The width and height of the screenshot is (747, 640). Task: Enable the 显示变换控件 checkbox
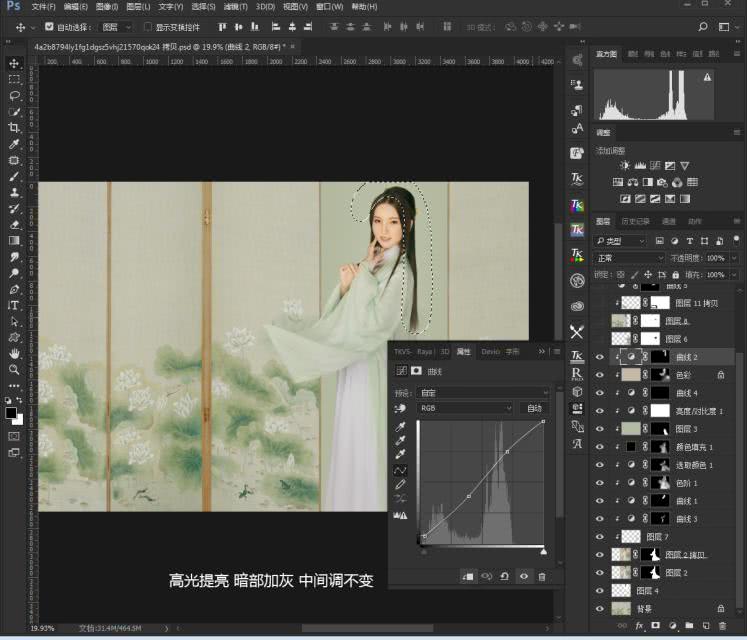coord(148,27)
